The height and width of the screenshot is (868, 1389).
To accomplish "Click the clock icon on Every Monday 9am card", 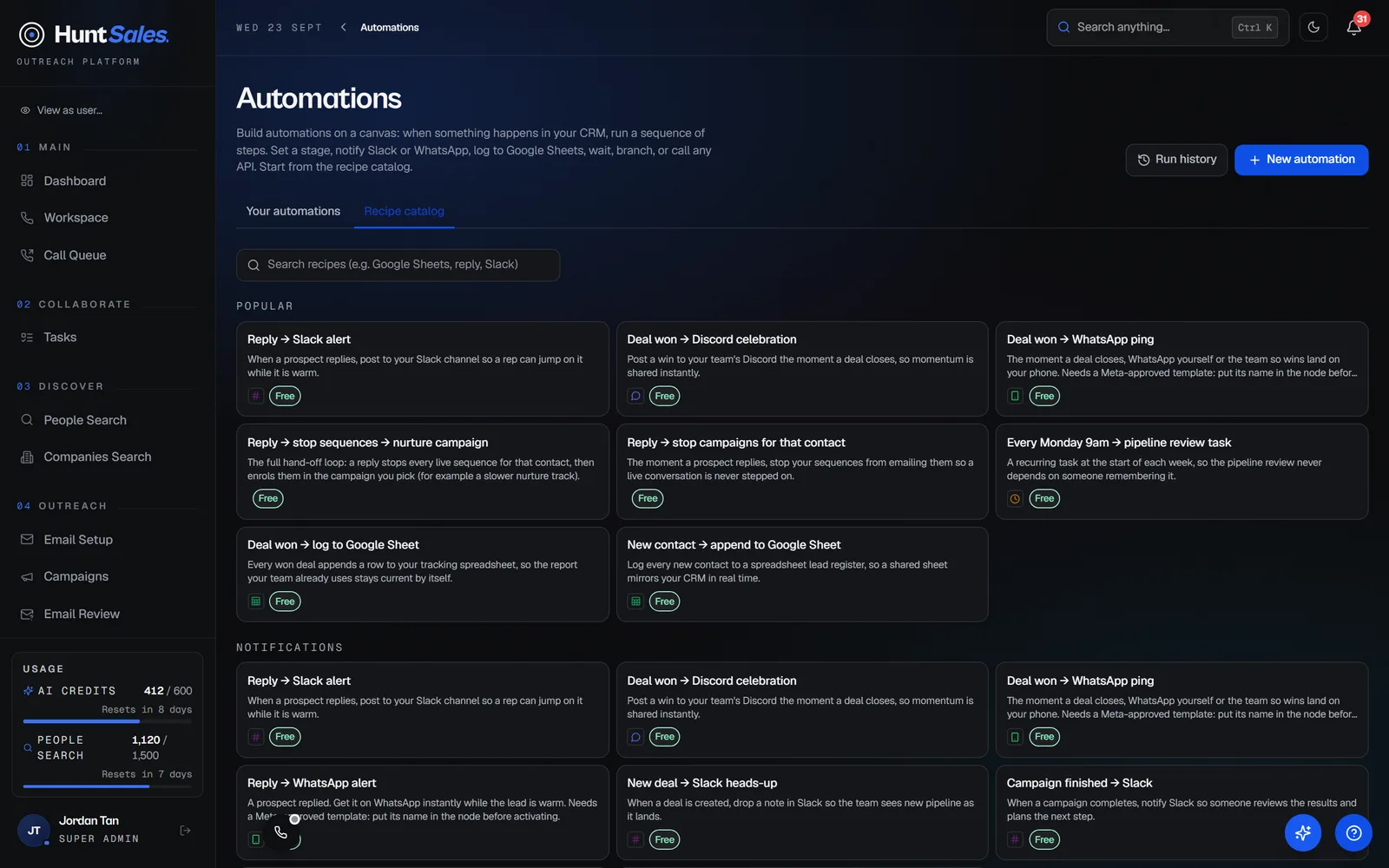I will coord(1015,498).
